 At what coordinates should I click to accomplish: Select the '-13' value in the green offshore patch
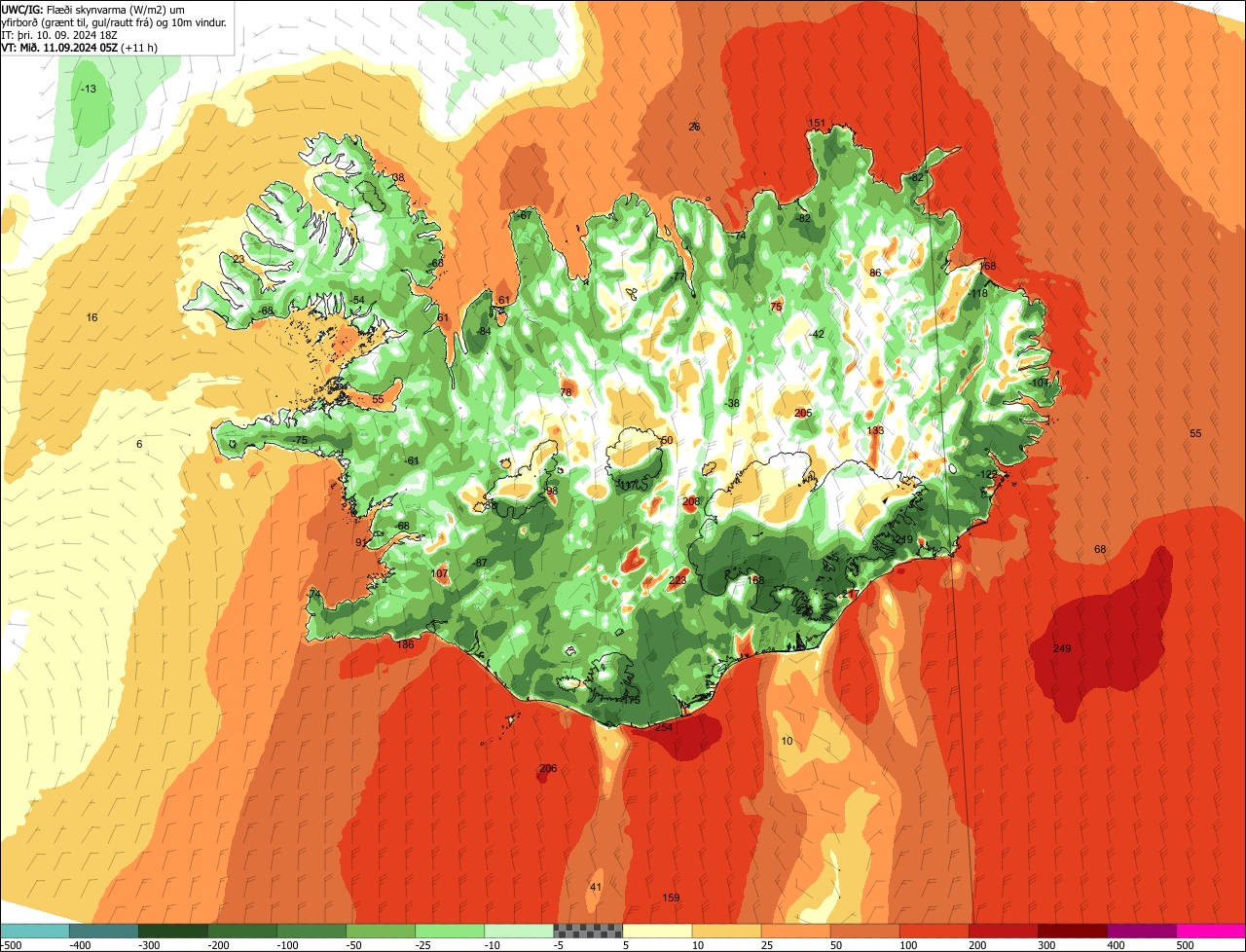(88, 89)
